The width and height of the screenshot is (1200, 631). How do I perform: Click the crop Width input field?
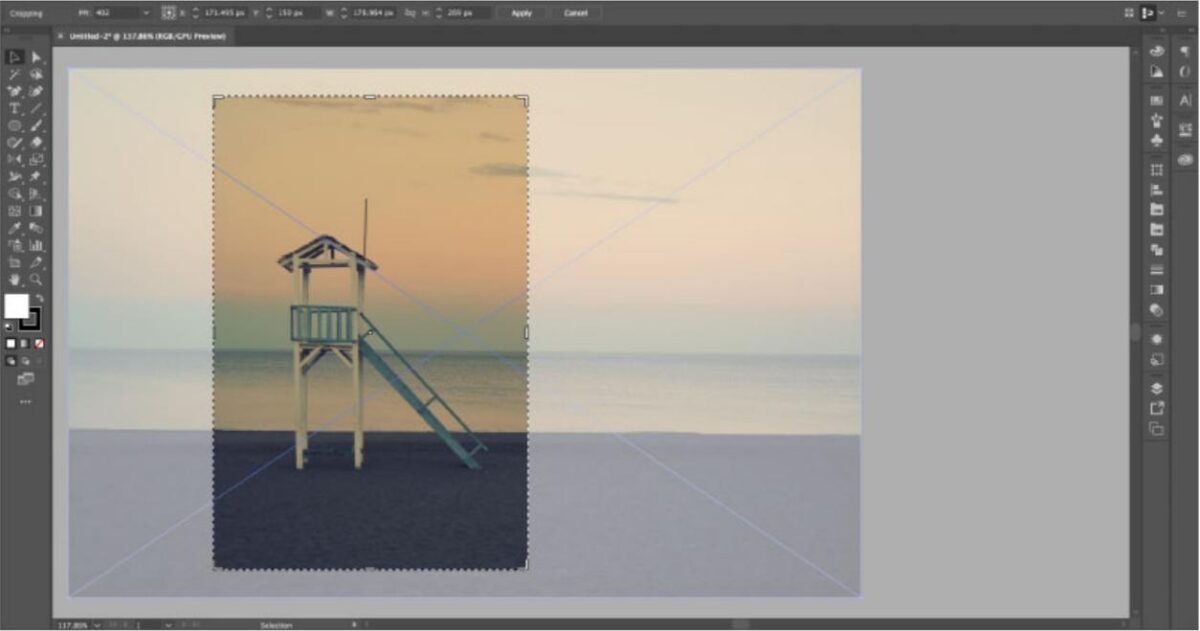pyautogui.click(x=373, y=13)
